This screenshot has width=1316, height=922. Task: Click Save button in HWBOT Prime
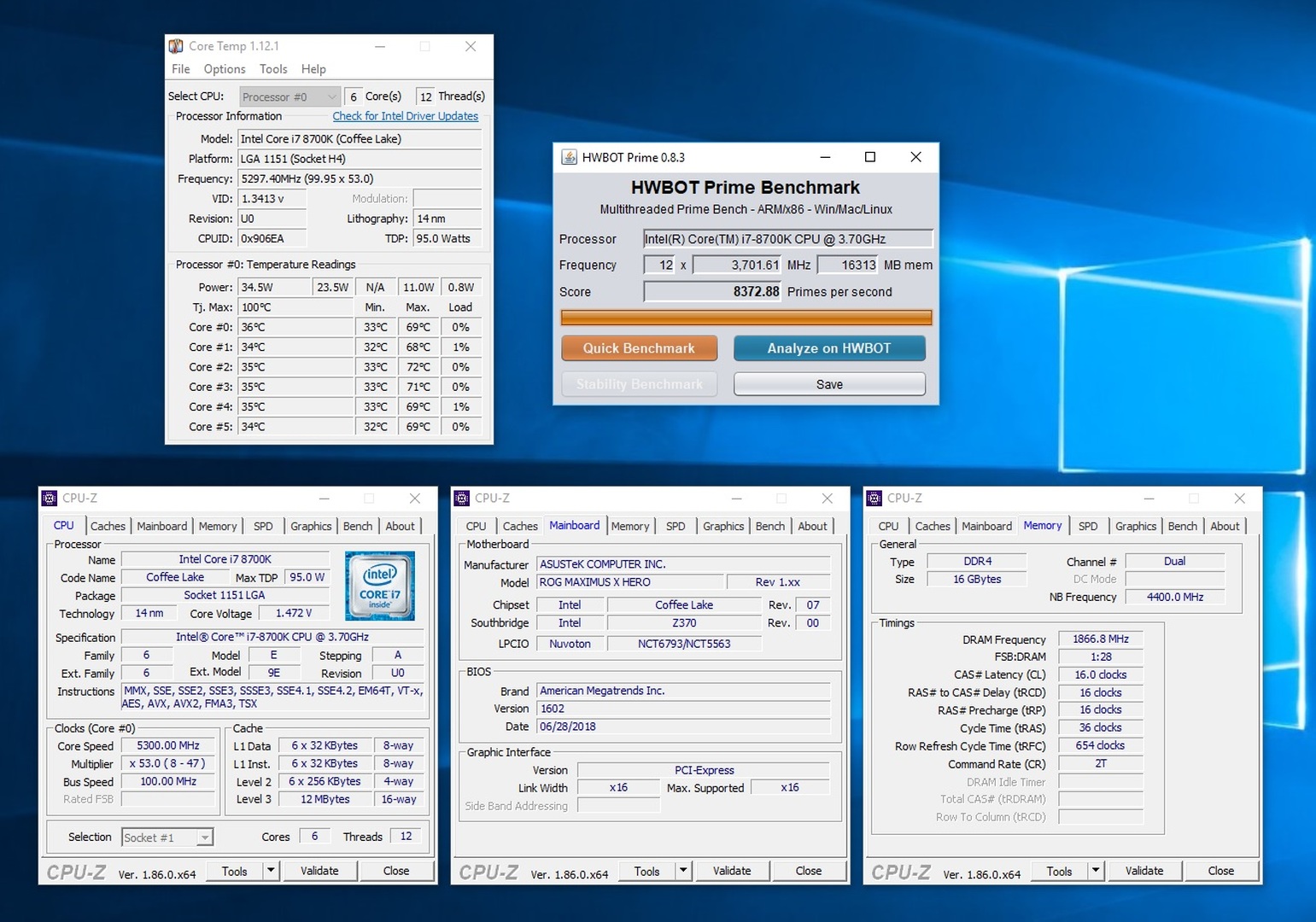pos(829,384)
